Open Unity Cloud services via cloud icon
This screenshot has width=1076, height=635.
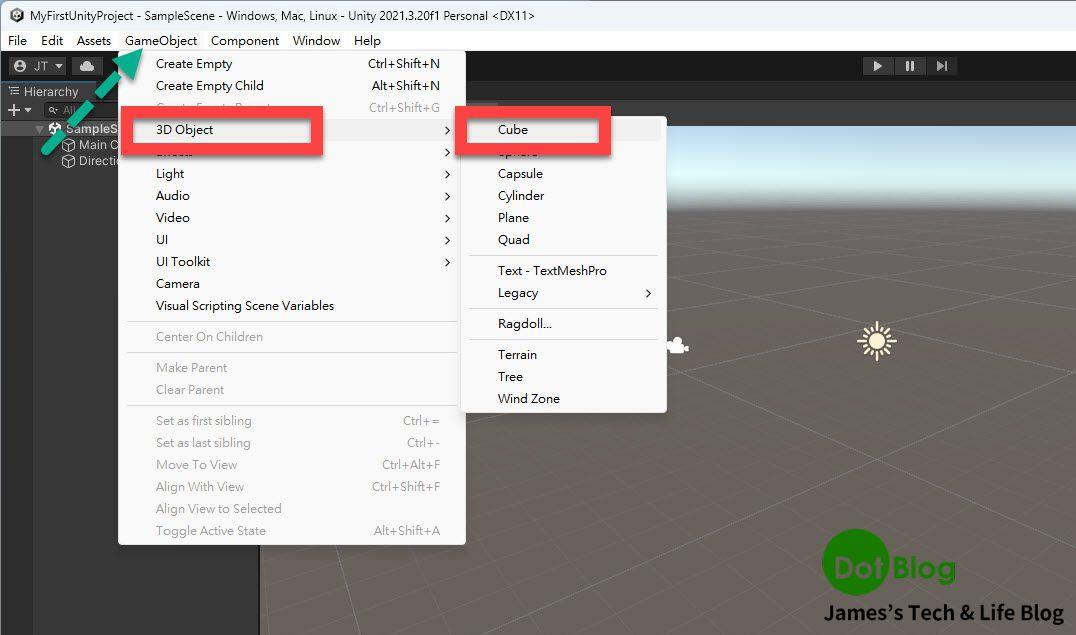point(86,66)
